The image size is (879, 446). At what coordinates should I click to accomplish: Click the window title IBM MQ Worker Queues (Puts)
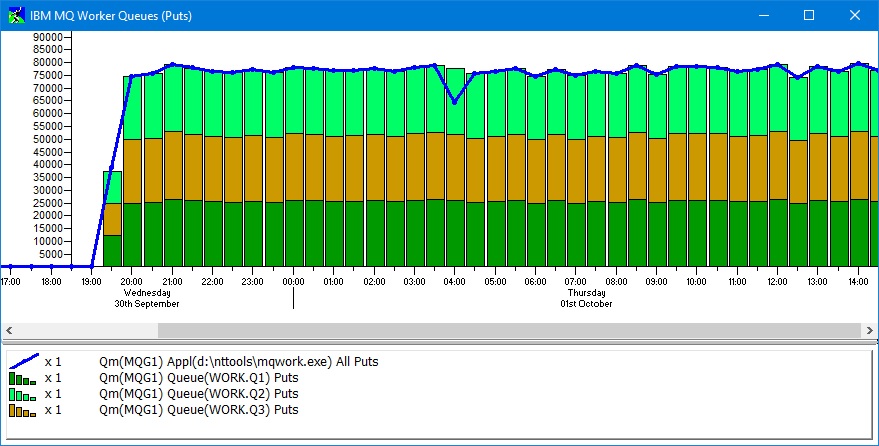pyautogui.click(x=111, y=16)
